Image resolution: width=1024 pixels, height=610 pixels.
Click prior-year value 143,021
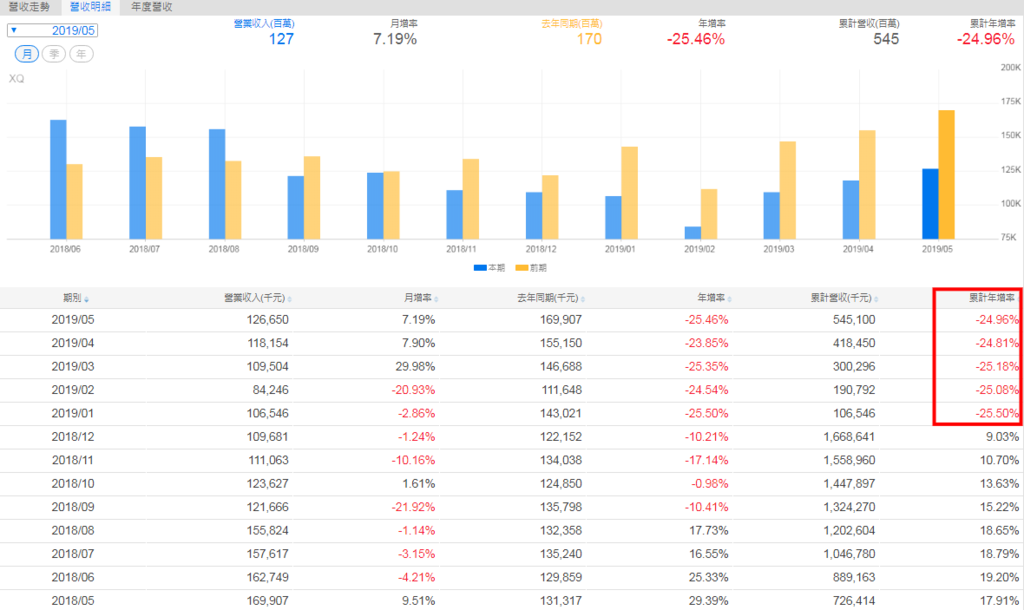561,414
